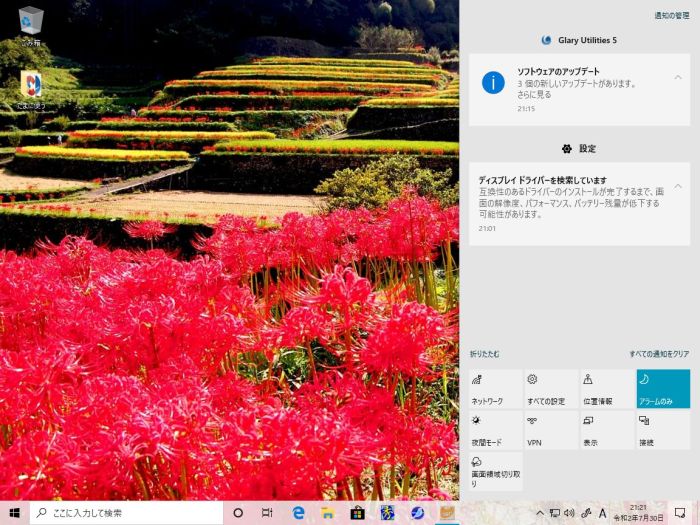Open 通知の管理 manage notifications link

click(671, 16)
